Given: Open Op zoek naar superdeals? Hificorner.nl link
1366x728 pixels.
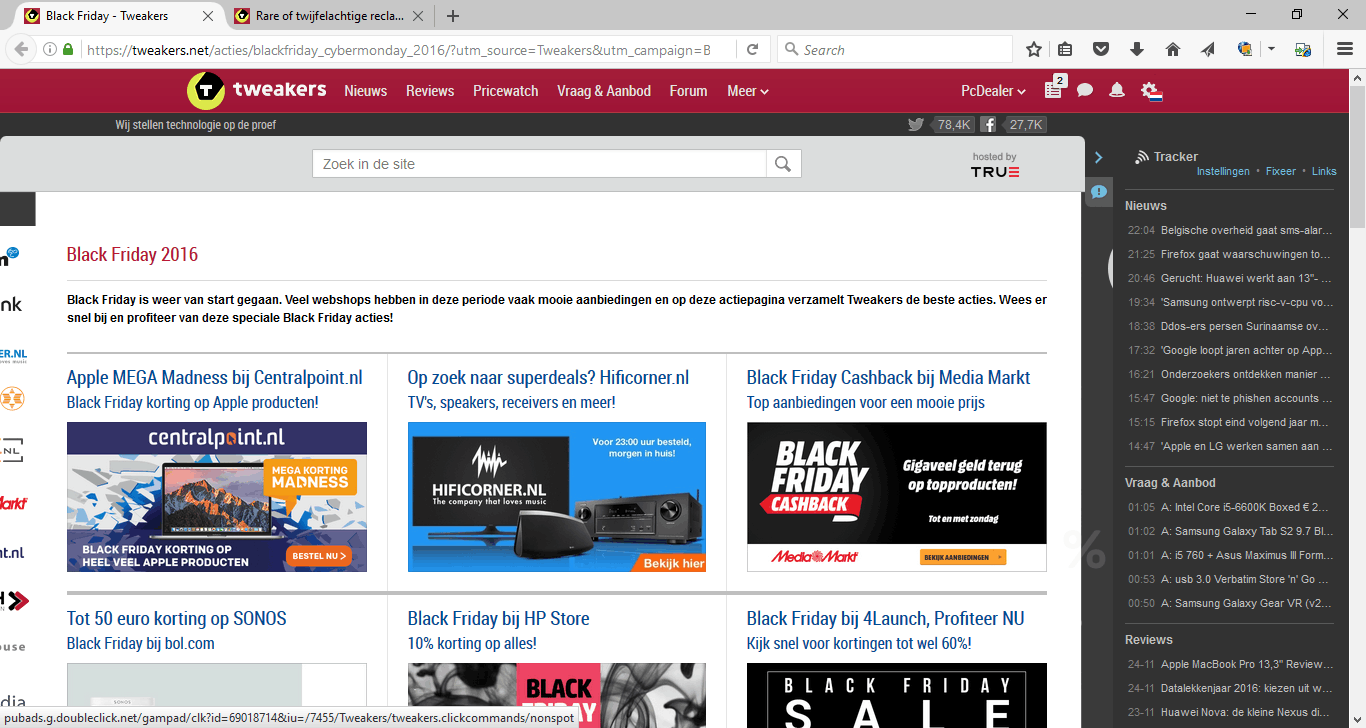Looking at the screenshot, I should pos(548,378).
